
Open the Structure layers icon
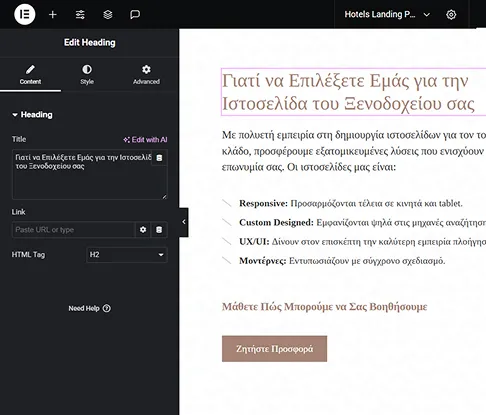(x=108, y=14)
